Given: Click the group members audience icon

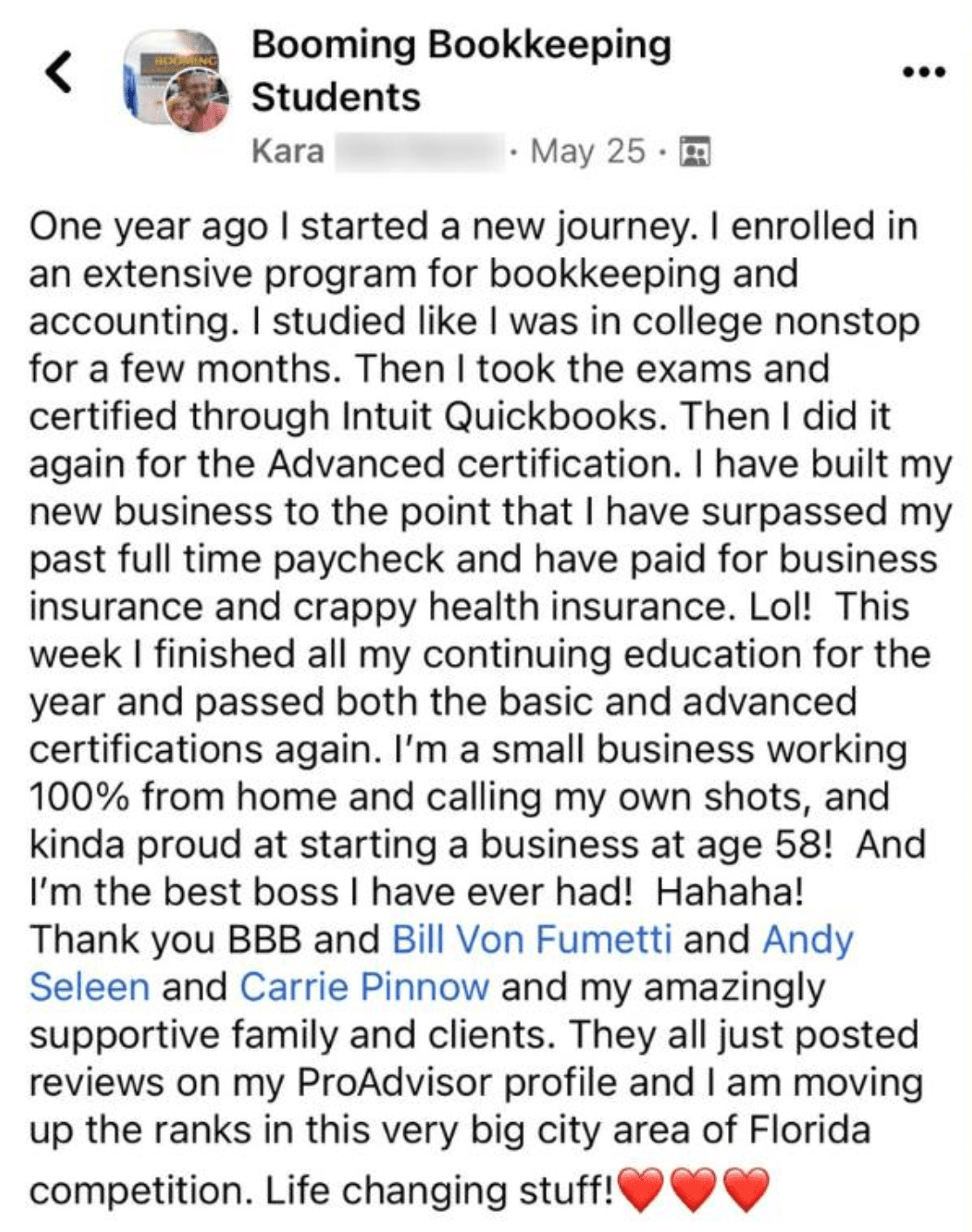Looking at the screenshot, I should tap(694, 152).
